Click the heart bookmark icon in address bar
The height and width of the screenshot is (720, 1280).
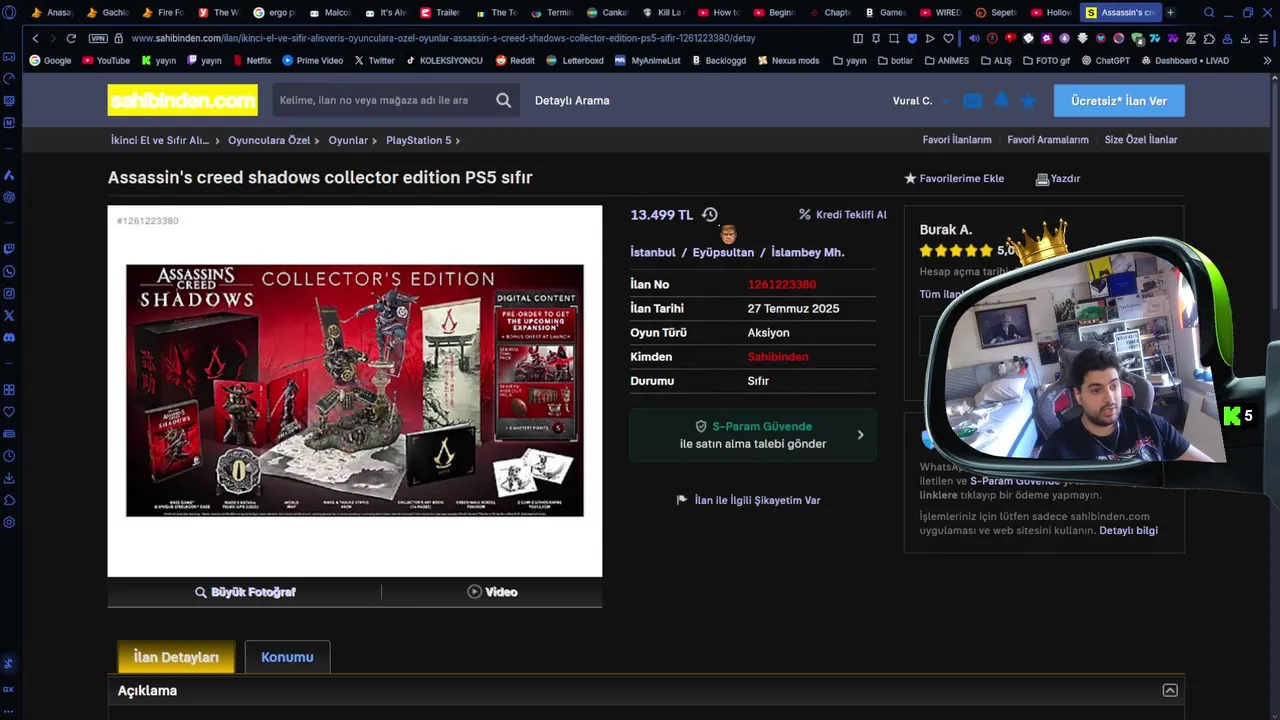pos(948,38)
